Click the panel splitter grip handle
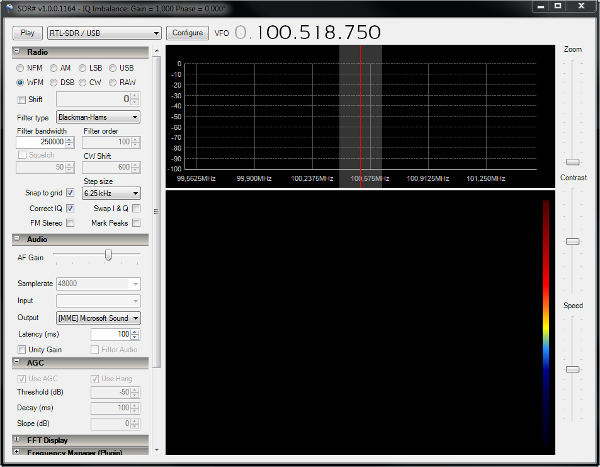 156,211
